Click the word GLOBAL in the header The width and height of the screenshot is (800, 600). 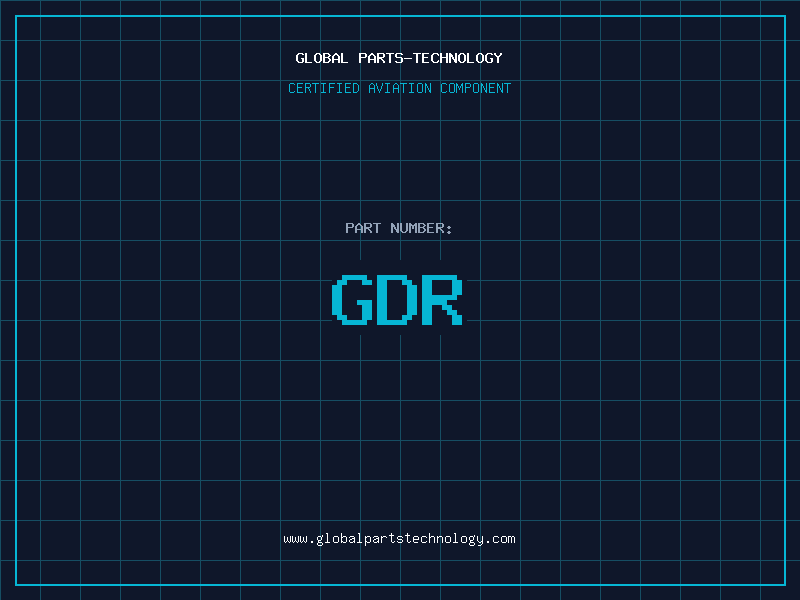coord(322,58)
